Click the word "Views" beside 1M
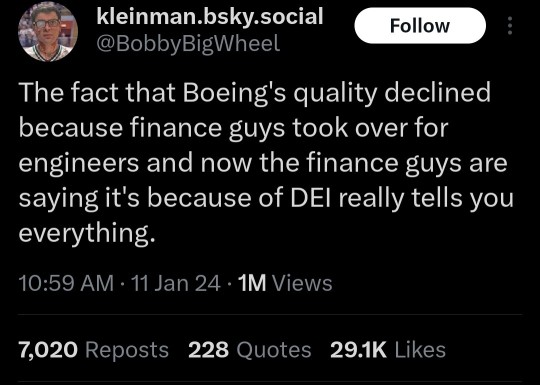 (302, 283)
